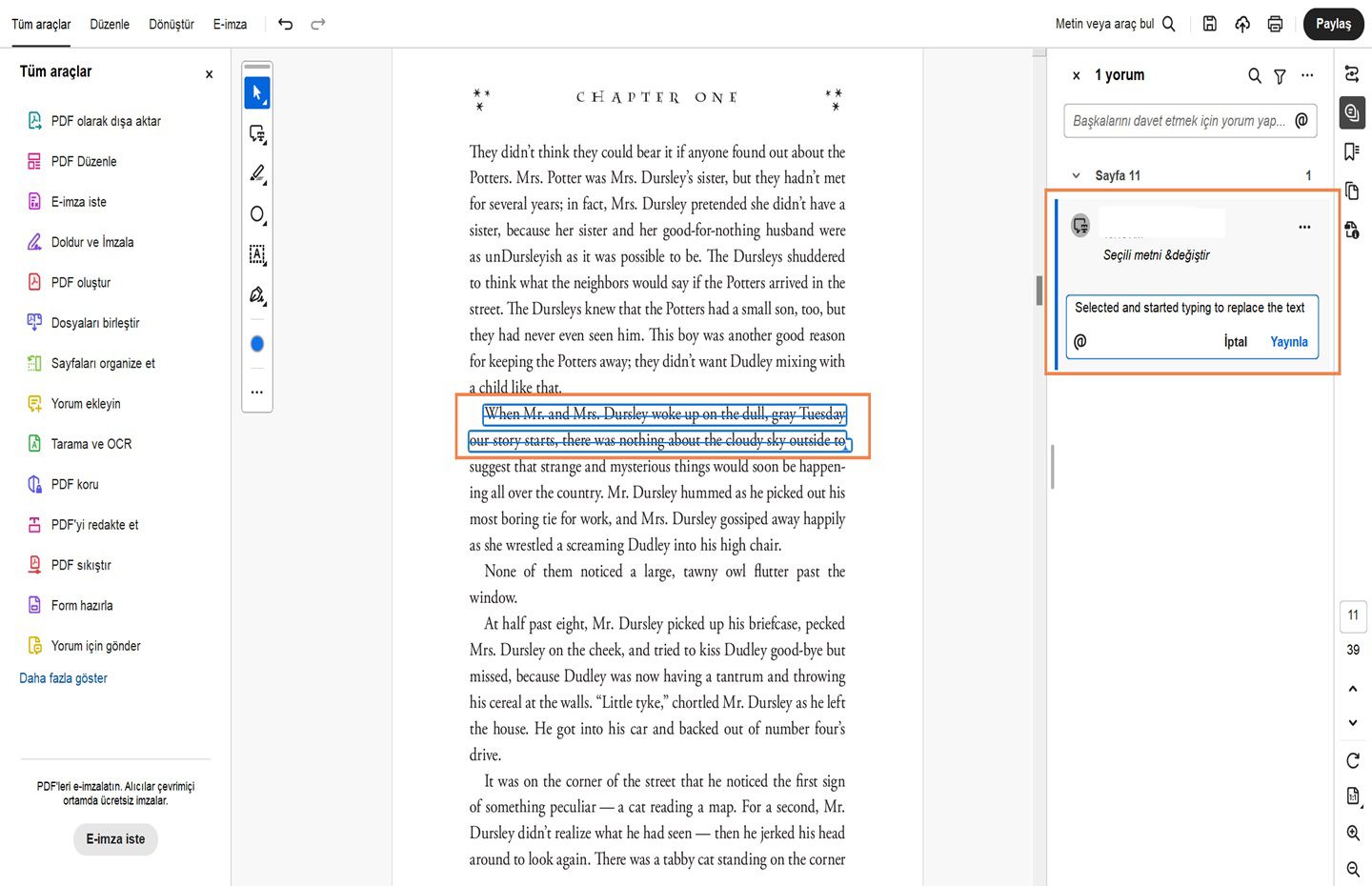Close the Tüm araçlar side panel
This screenshot has height=886, width=1372.
pos(210,74)
